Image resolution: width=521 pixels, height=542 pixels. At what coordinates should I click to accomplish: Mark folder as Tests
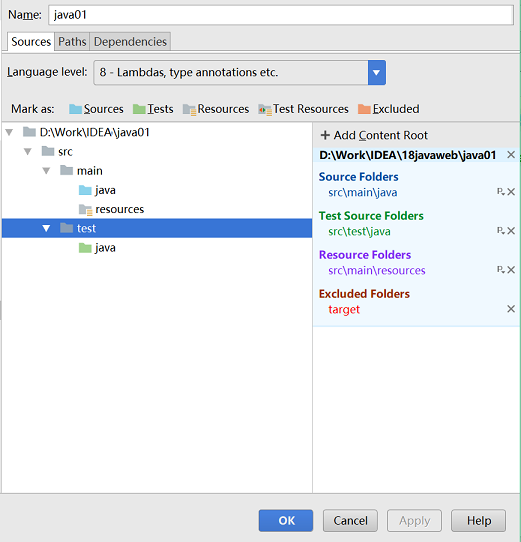[153, 109]
